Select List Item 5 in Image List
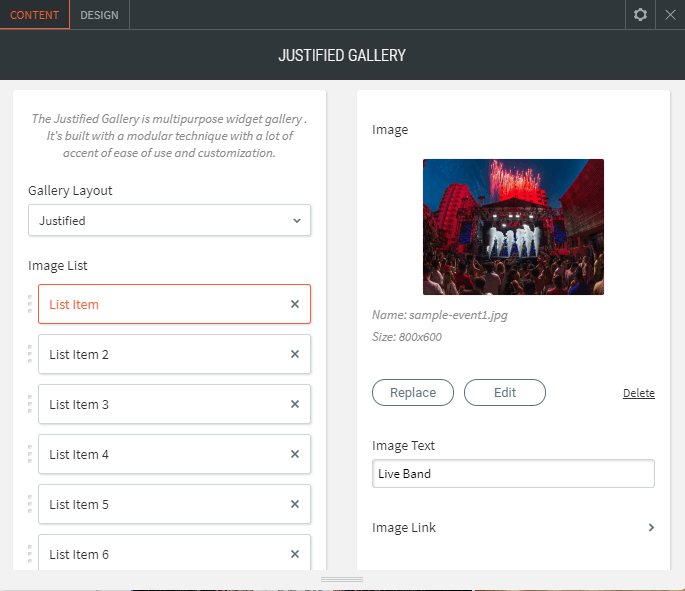 tap(160, 504)
